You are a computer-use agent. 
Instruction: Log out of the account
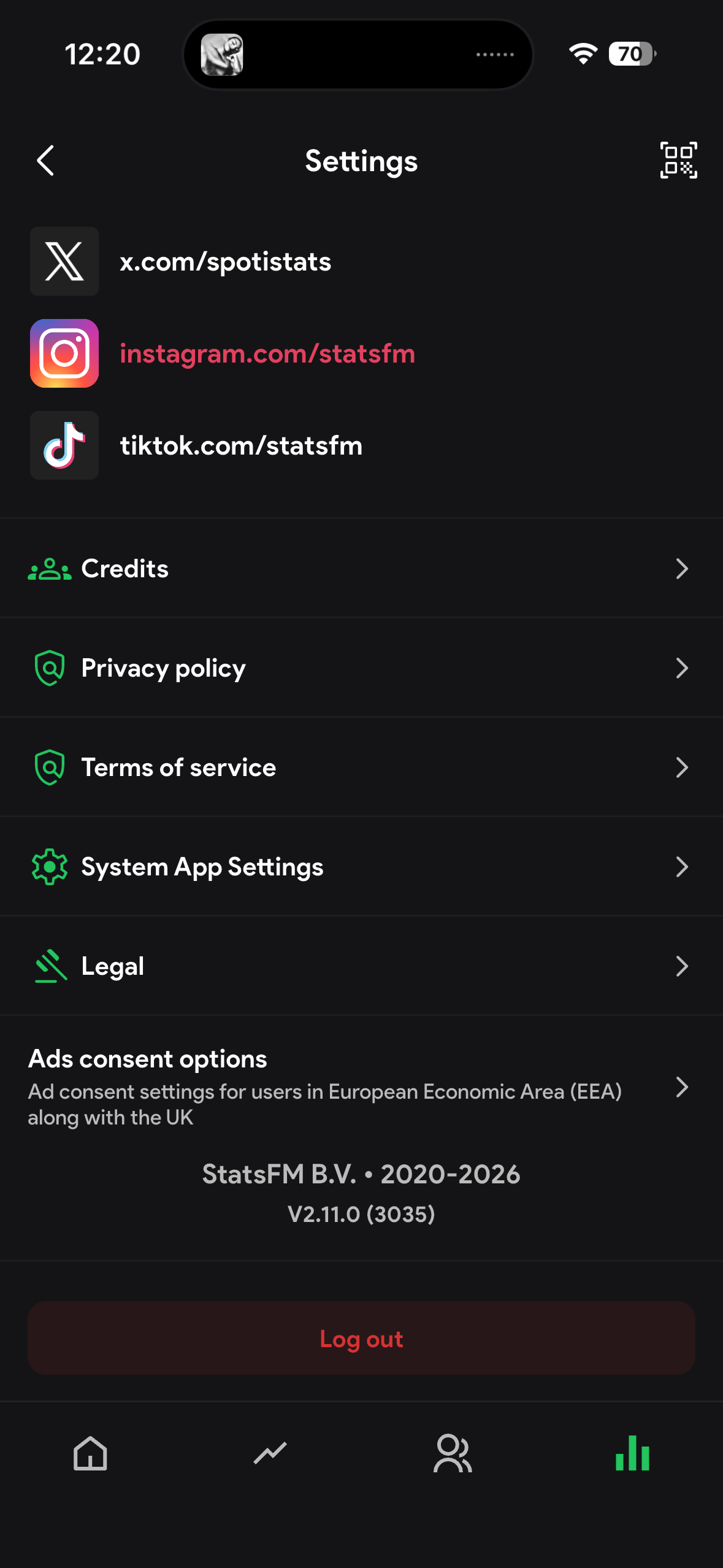(x=361, y=1339)
